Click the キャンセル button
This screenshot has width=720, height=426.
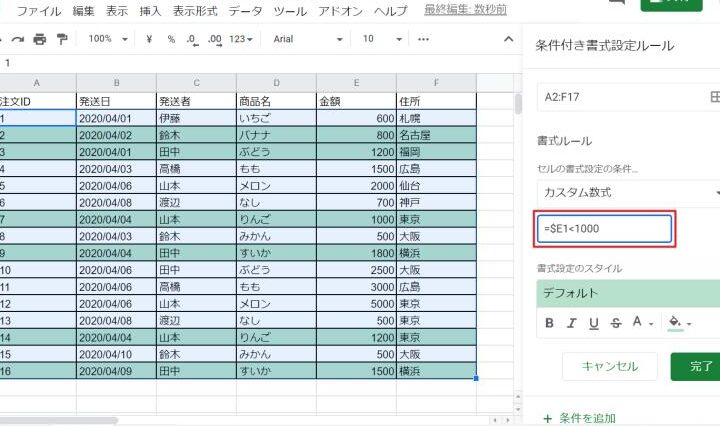(608, 366)
